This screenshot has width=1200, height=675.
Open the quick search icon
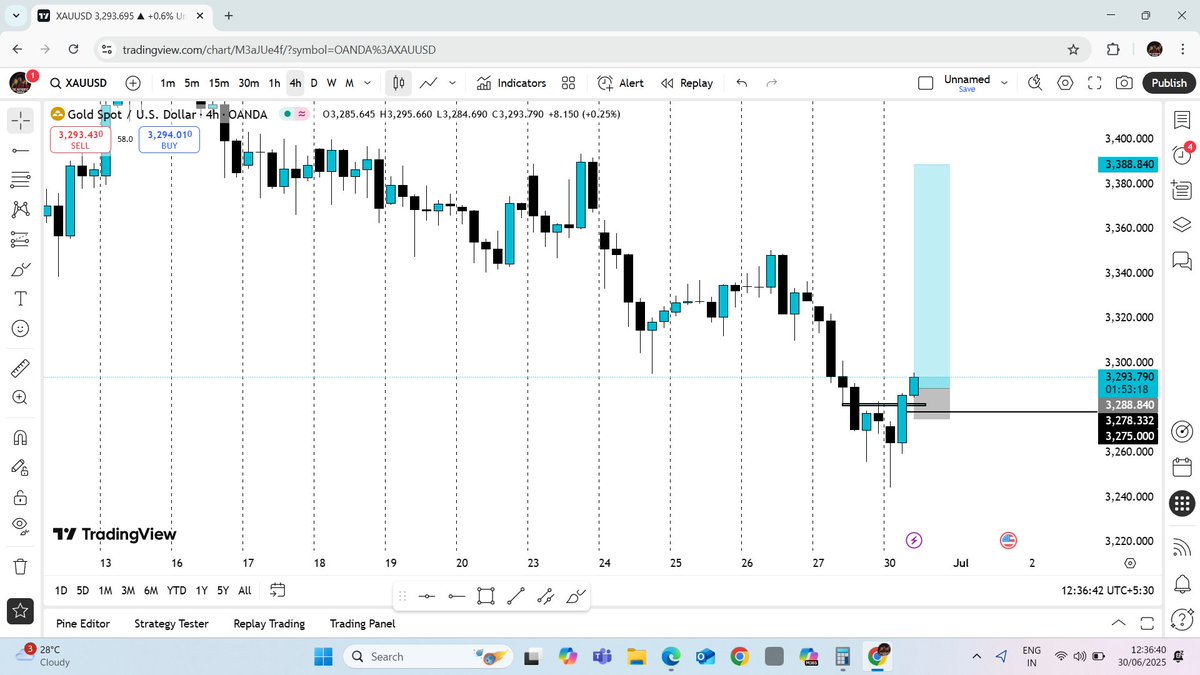1035,83
